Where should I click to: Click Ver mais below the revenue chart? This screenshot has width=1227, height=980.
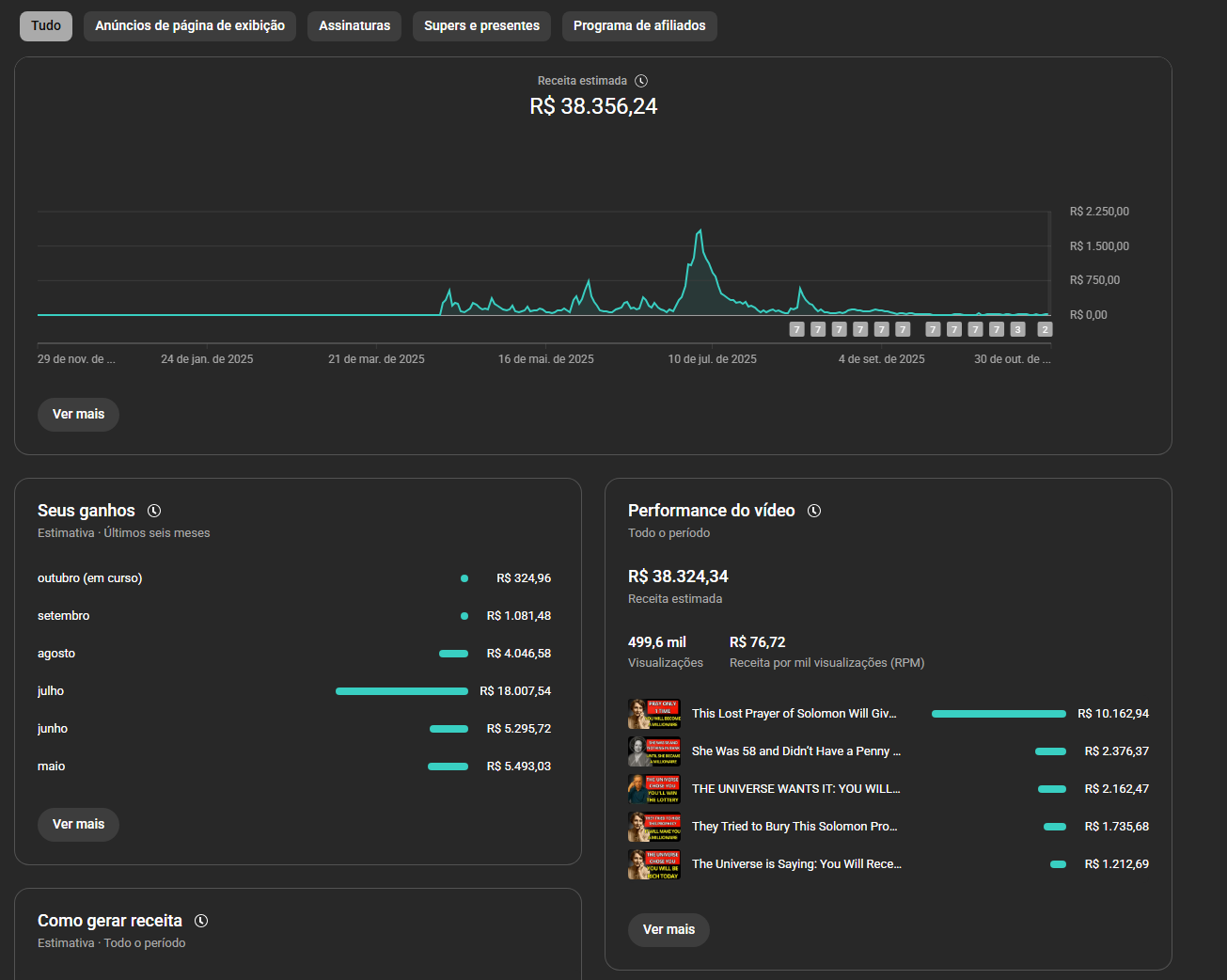click(x=78, y=415)
